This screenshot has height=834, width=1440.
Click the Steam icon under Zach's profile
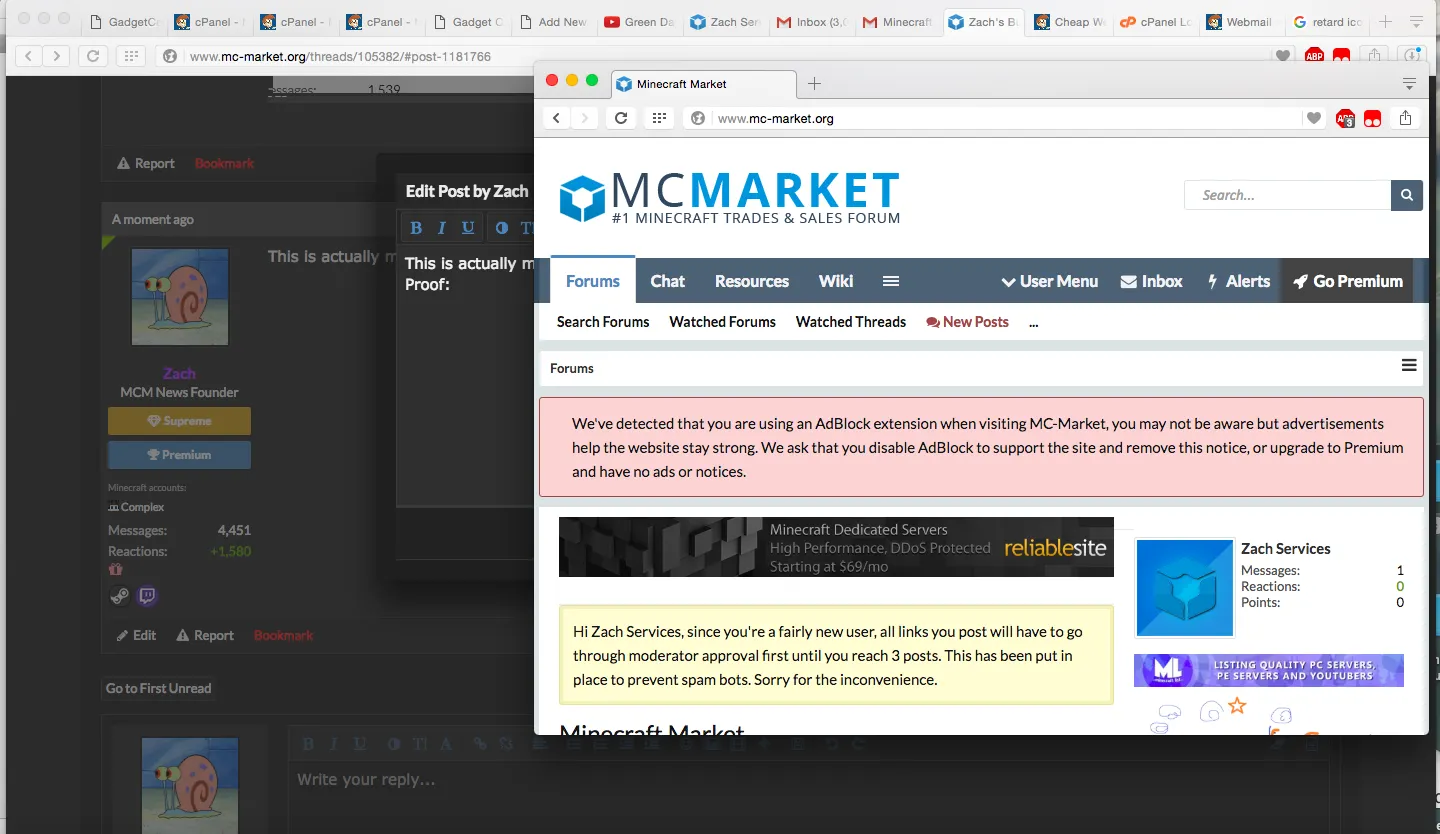point(119,597)
